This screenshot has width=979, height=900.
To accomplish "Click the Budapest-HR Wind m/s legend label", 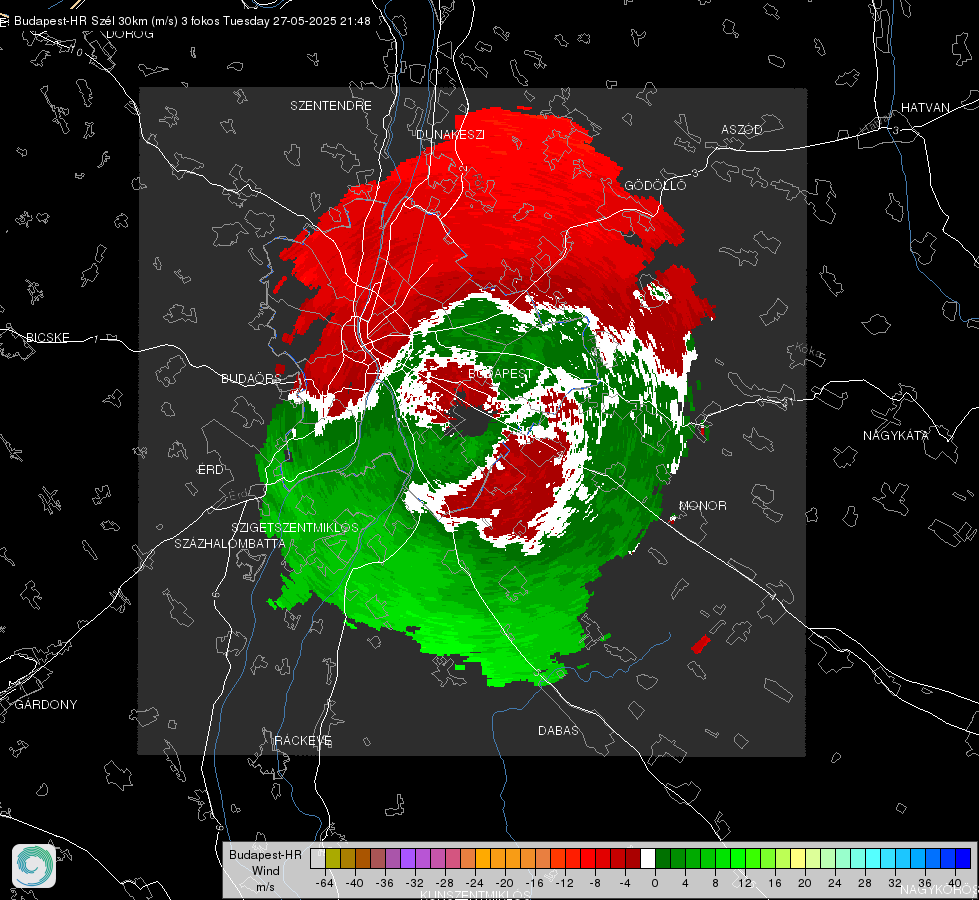I will click(265, 870).
